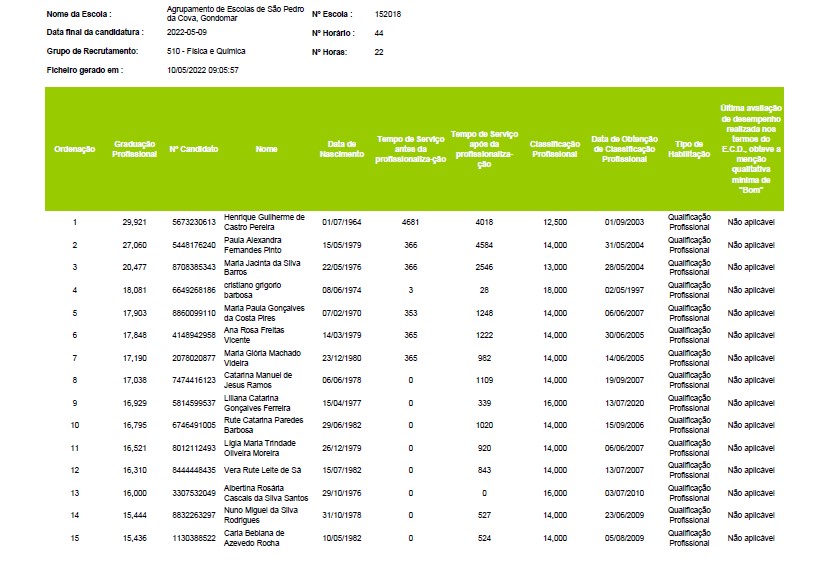Select birth date 22/05/1976
This screenshot has width=840, height=566.
pyautogui.click(x=341, y=267)
